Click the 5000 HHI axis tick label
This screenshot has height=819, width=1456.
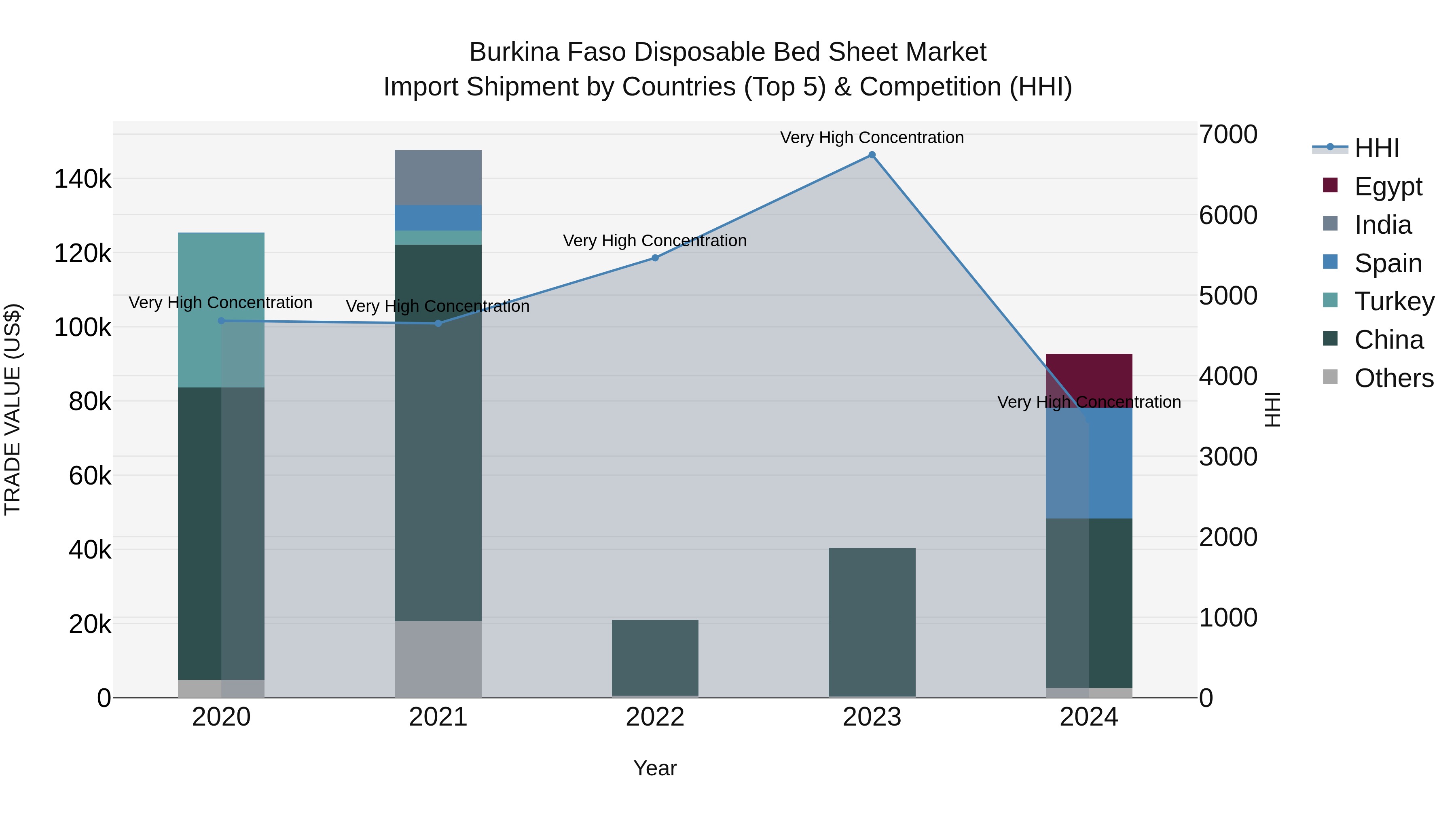[x=1229, y=296]
